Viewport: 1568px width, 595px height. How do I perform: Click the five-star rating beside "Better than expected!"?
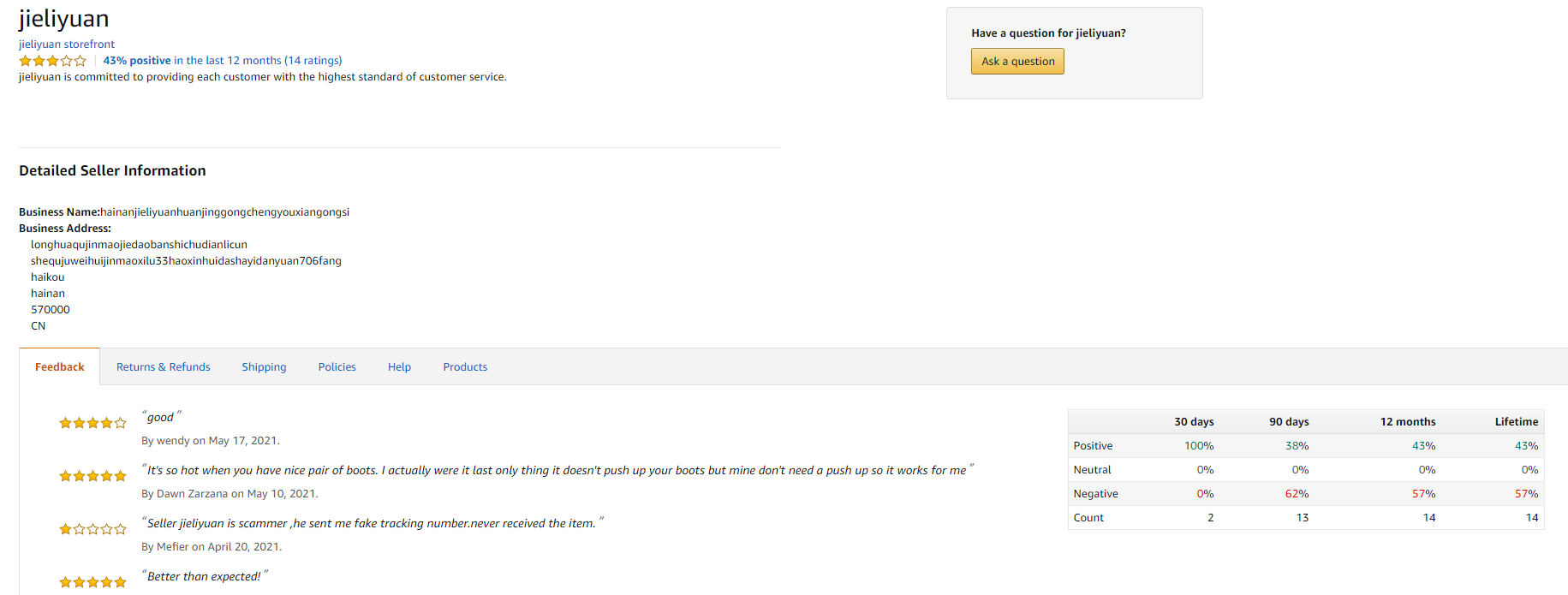coord(92,582)
